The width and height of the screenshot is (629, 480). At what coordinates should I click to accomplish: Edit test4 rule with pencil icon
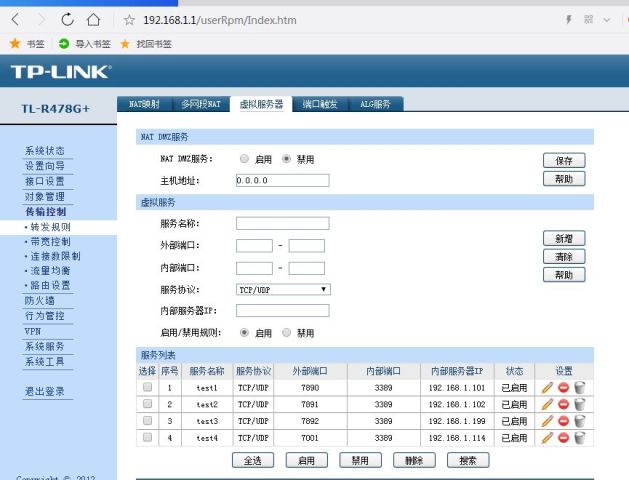coord(547,438)
